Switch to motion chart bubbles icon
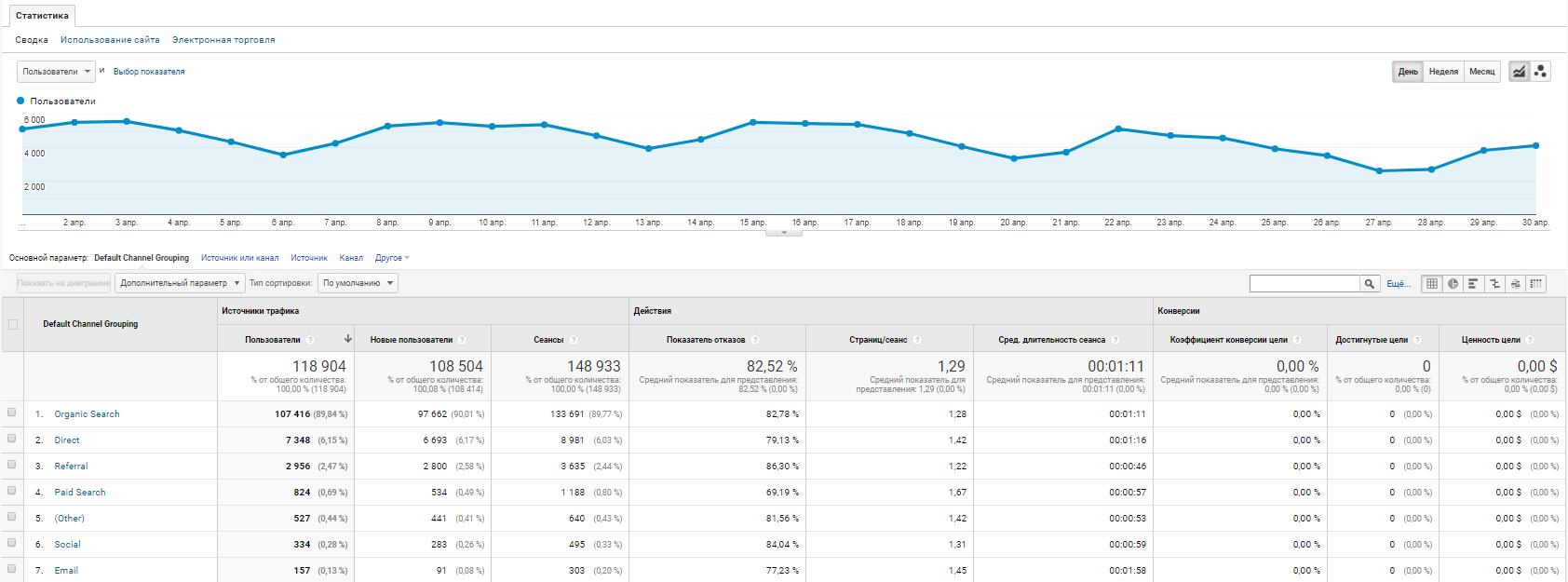Image resolution: width=1568 pixels, height=582 pixels. click(1541, 72)
